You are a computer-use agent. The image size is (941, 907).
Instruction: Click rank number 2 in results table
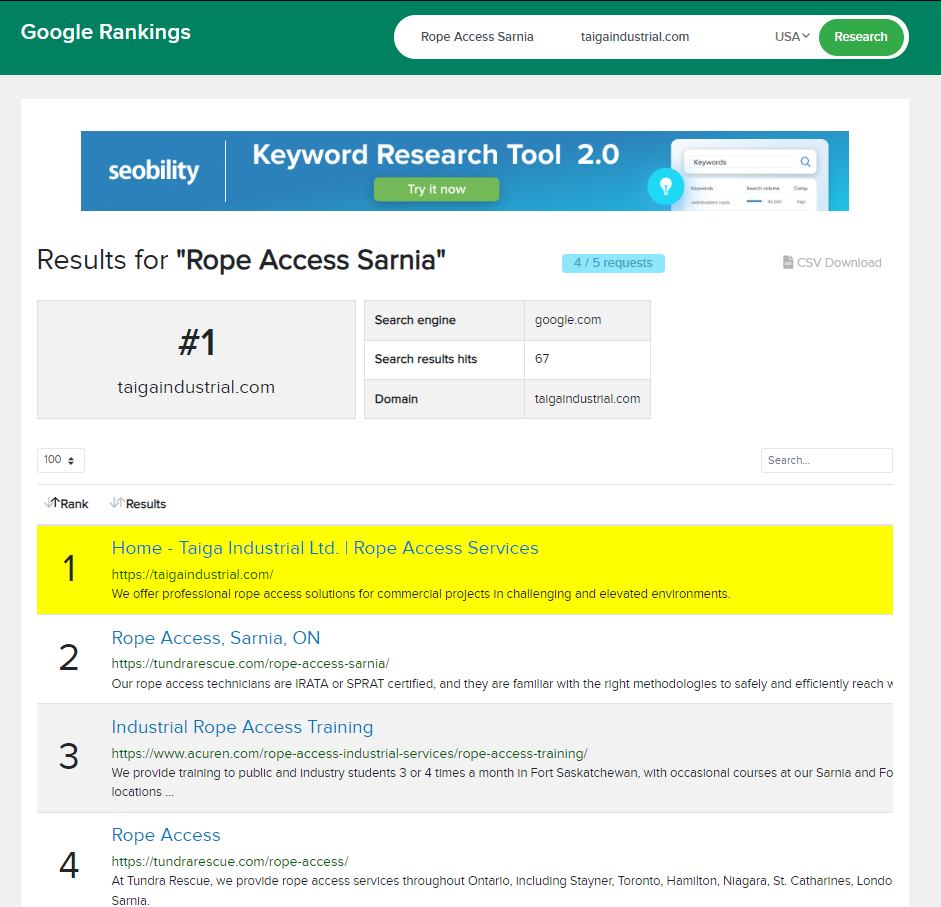(69, 658)
